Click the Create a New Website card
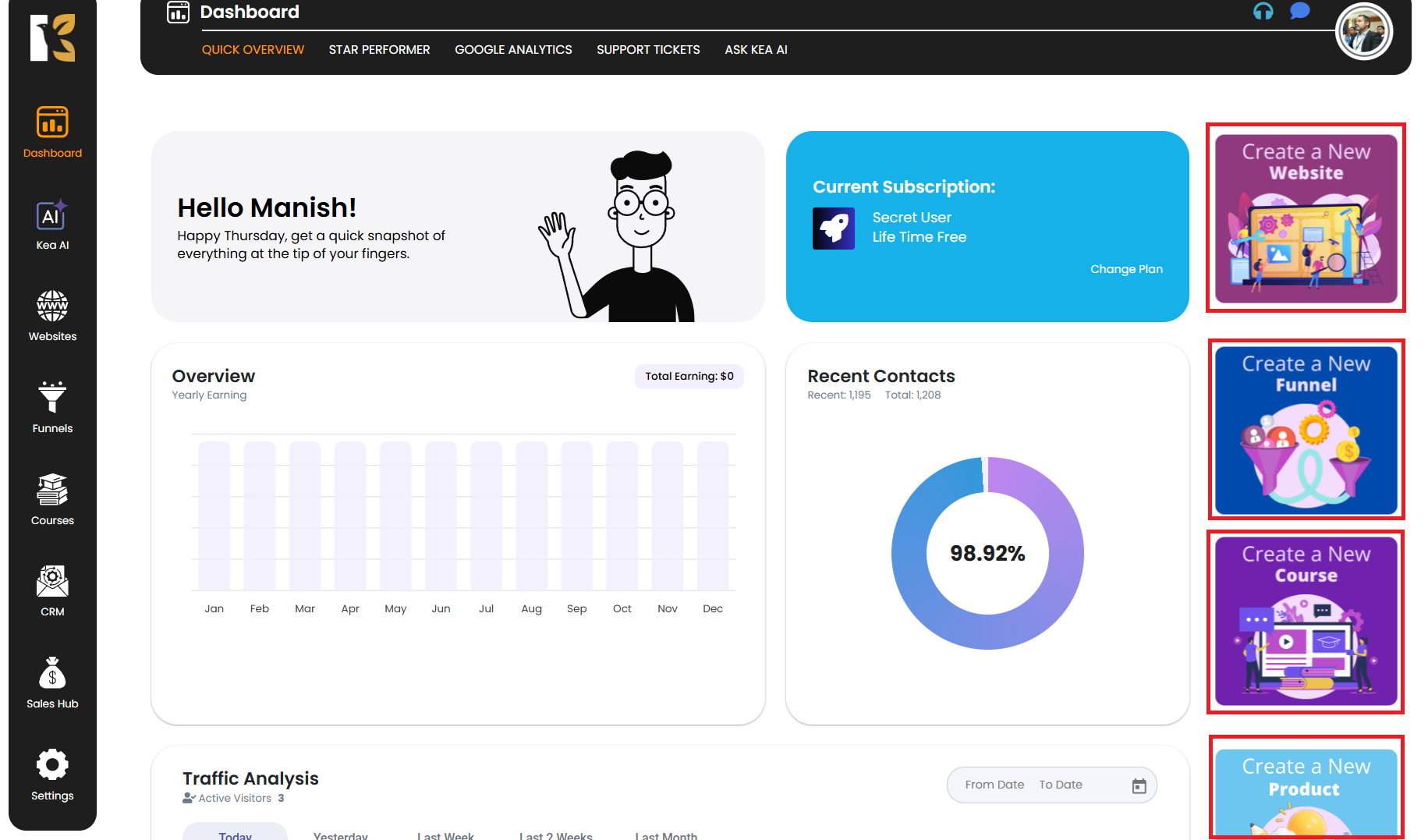The width and height of the screenshot is (1428, 840). [1306, 218]
